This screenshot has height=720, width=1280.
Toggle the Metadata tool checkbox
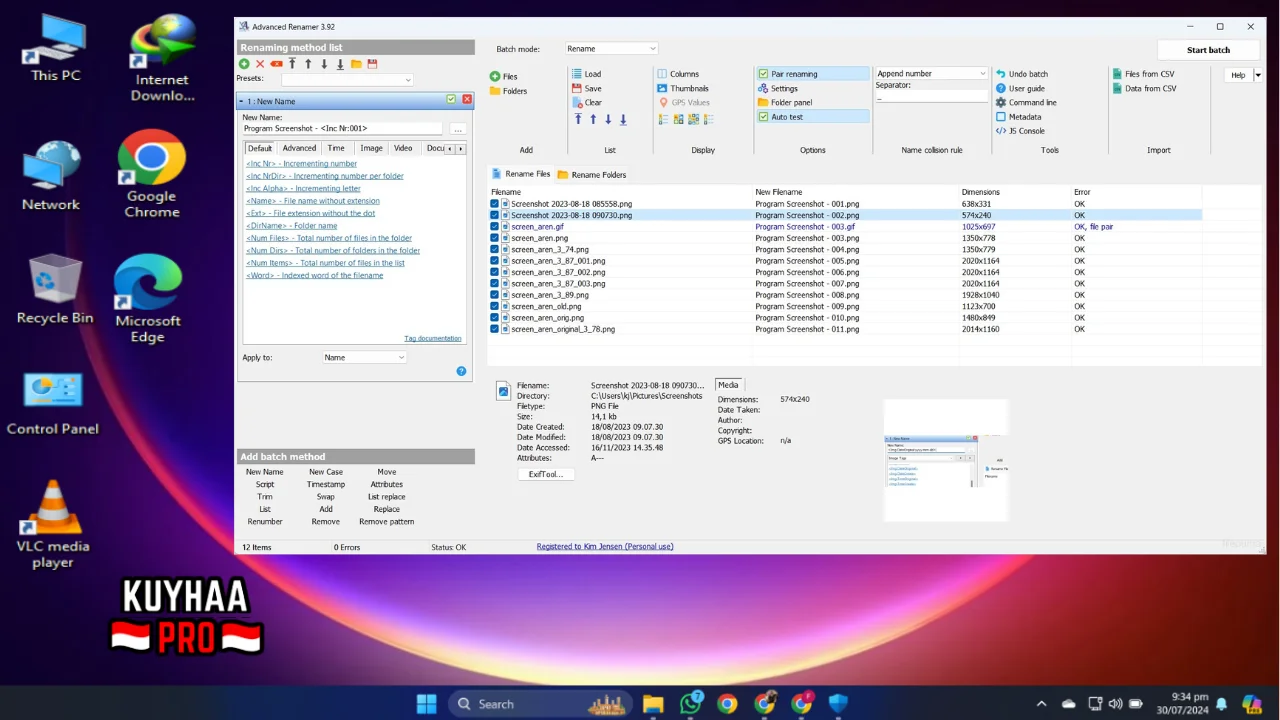click(x=1000, y=117)
